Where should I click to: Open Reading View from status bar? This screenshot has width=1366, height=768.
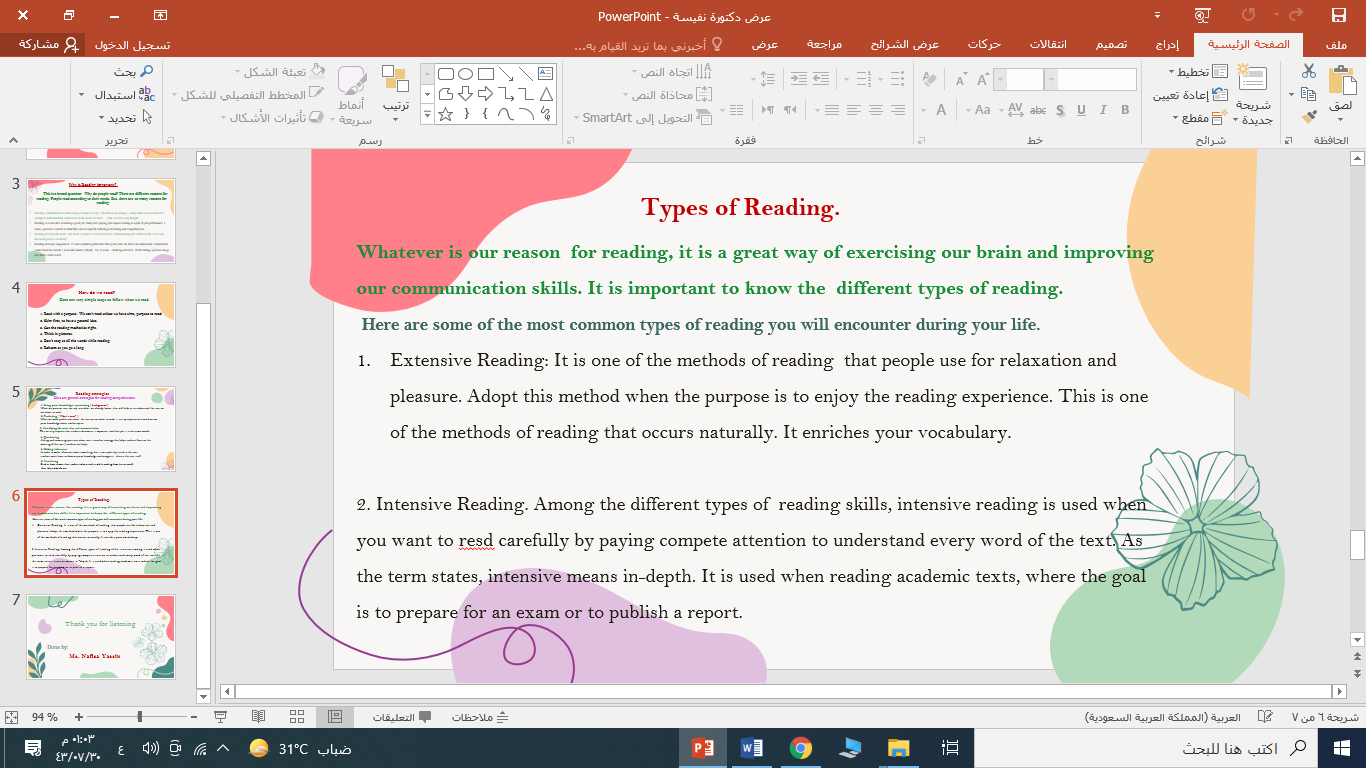coord(258,717)
